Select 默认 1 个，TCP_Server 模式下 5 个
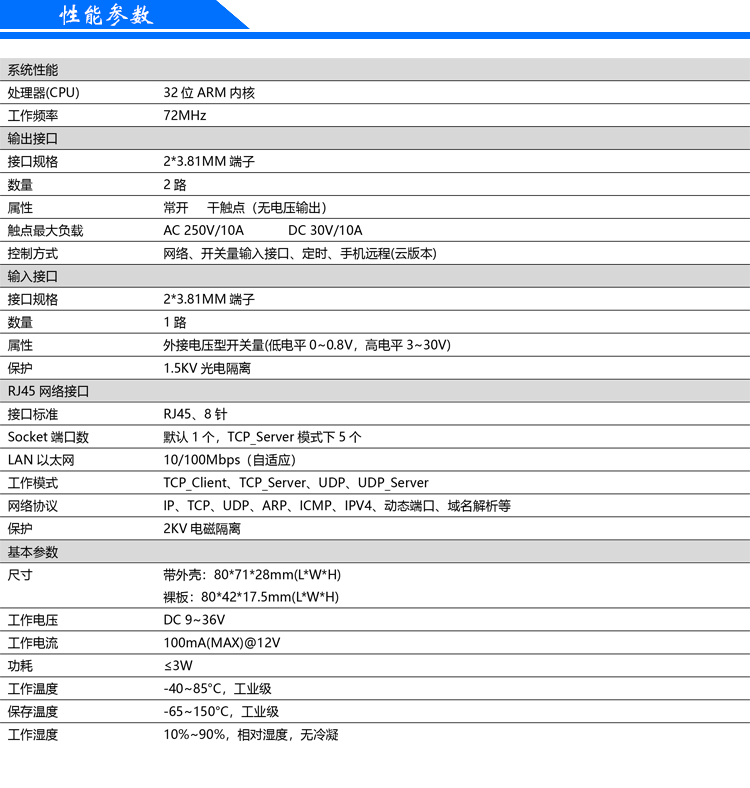Viewport: 750px width, 788px height. click(262, 437)
